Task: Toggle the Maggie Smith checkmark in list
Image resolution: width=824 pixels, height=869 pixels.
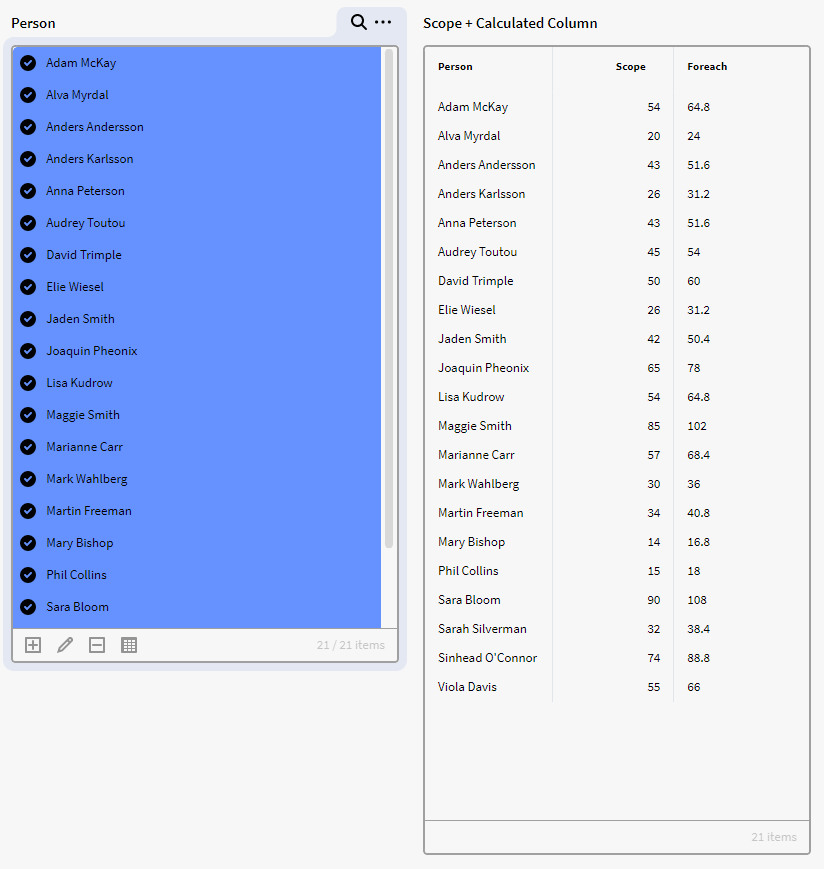Action: (x=28, y=415)
